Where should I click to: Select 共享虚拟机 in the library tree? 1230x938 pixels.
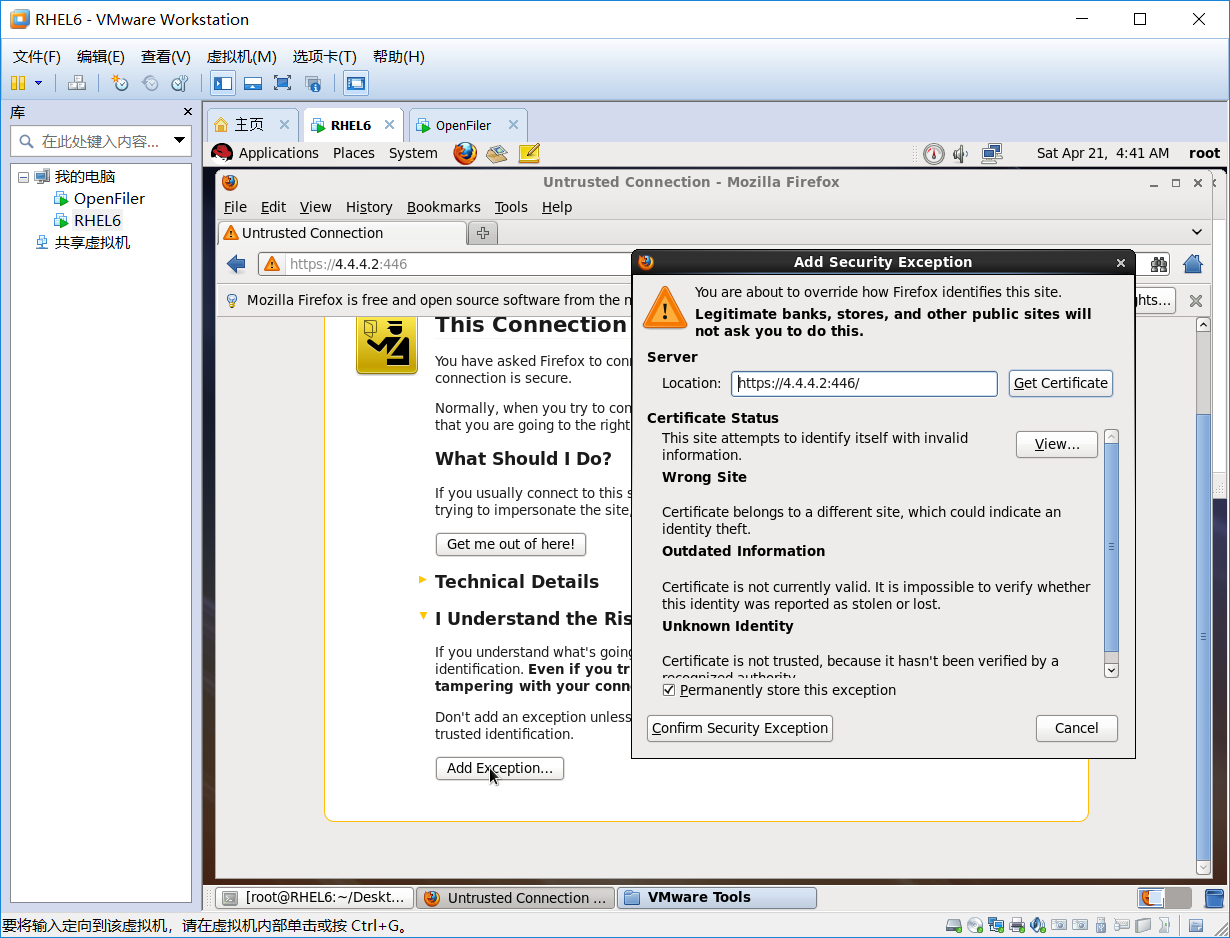pyautogui.click(x=92, y=242)
